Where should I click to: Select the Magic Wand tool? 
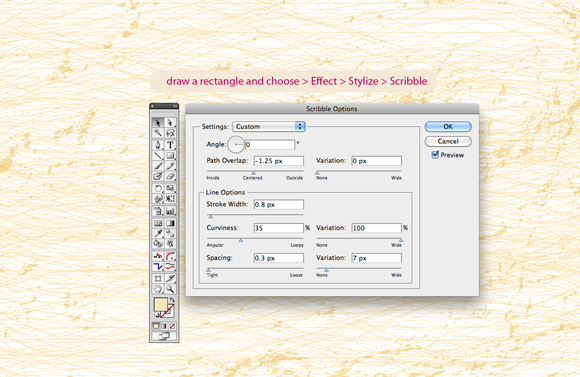click(x=158, y=133)
